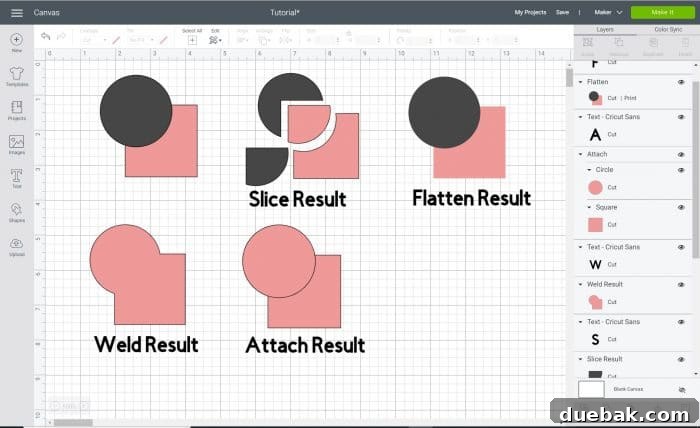
Task: Collapse the Slice Result layer
Action: (580, 359)
